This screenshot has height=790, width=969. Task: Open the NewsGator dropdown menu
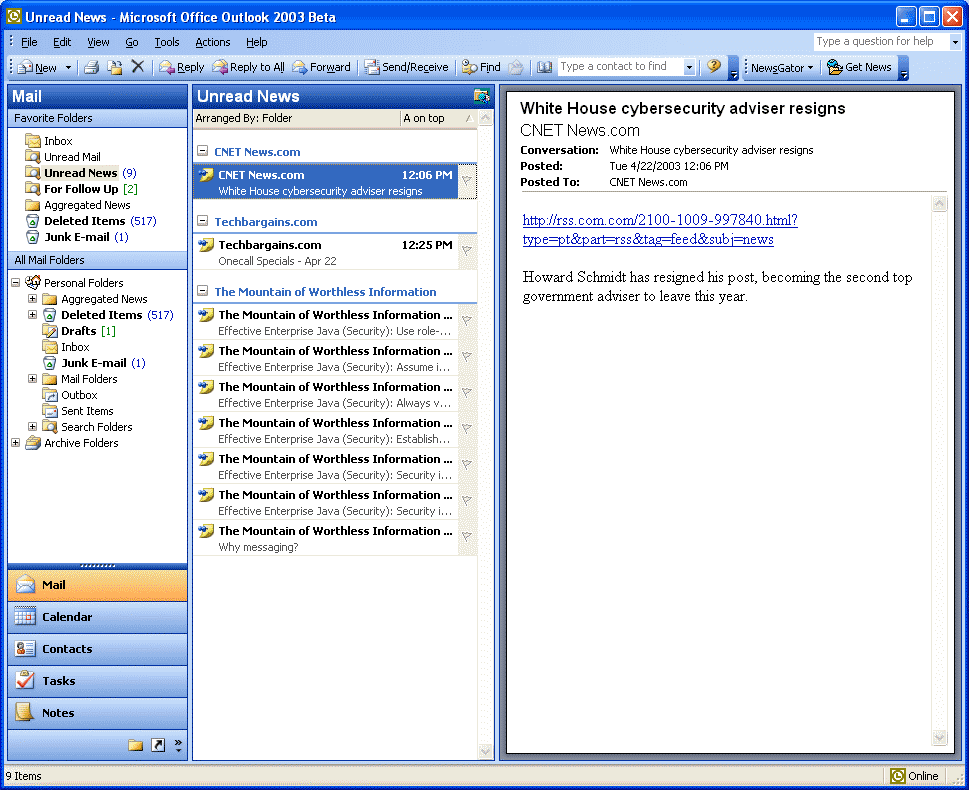click(x=782, y=67)
